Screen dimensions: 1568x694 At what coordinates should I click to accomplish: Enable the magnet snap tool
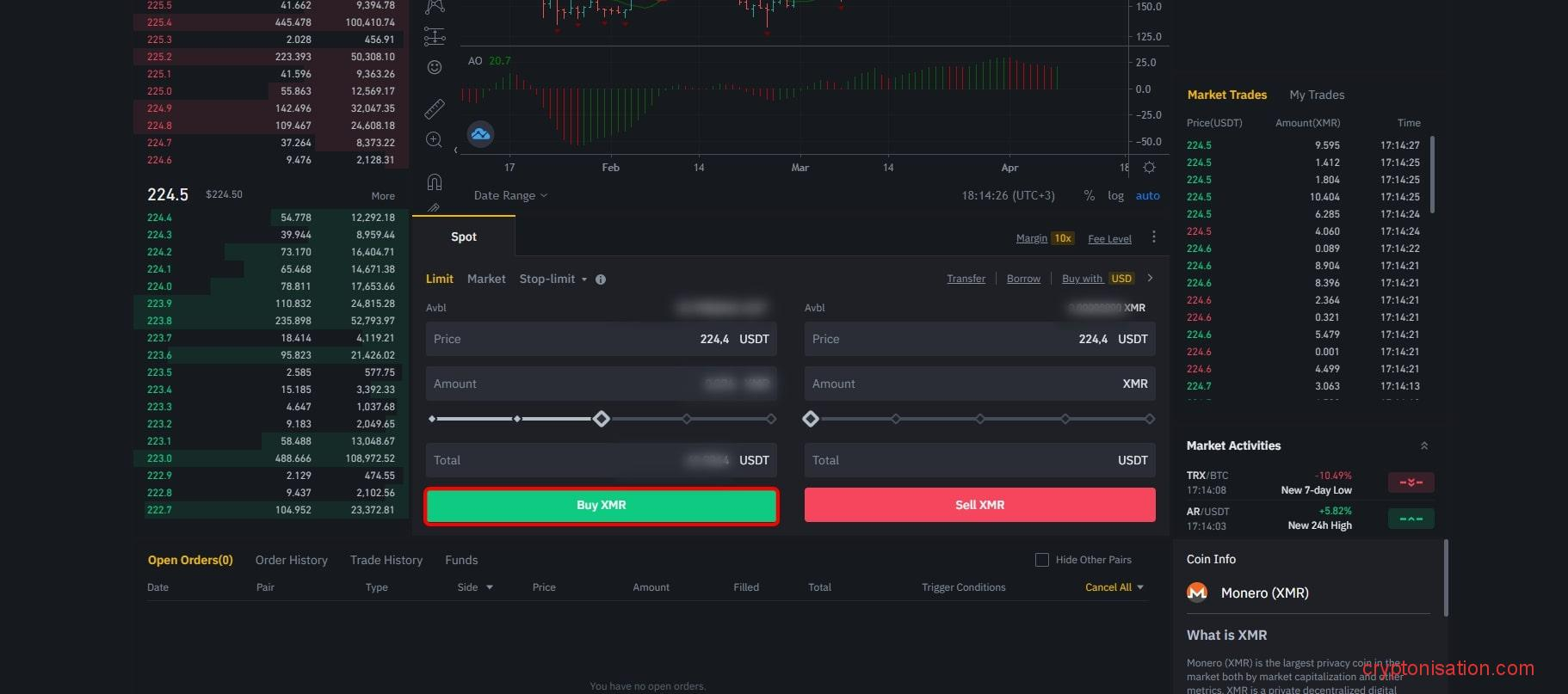435,181
